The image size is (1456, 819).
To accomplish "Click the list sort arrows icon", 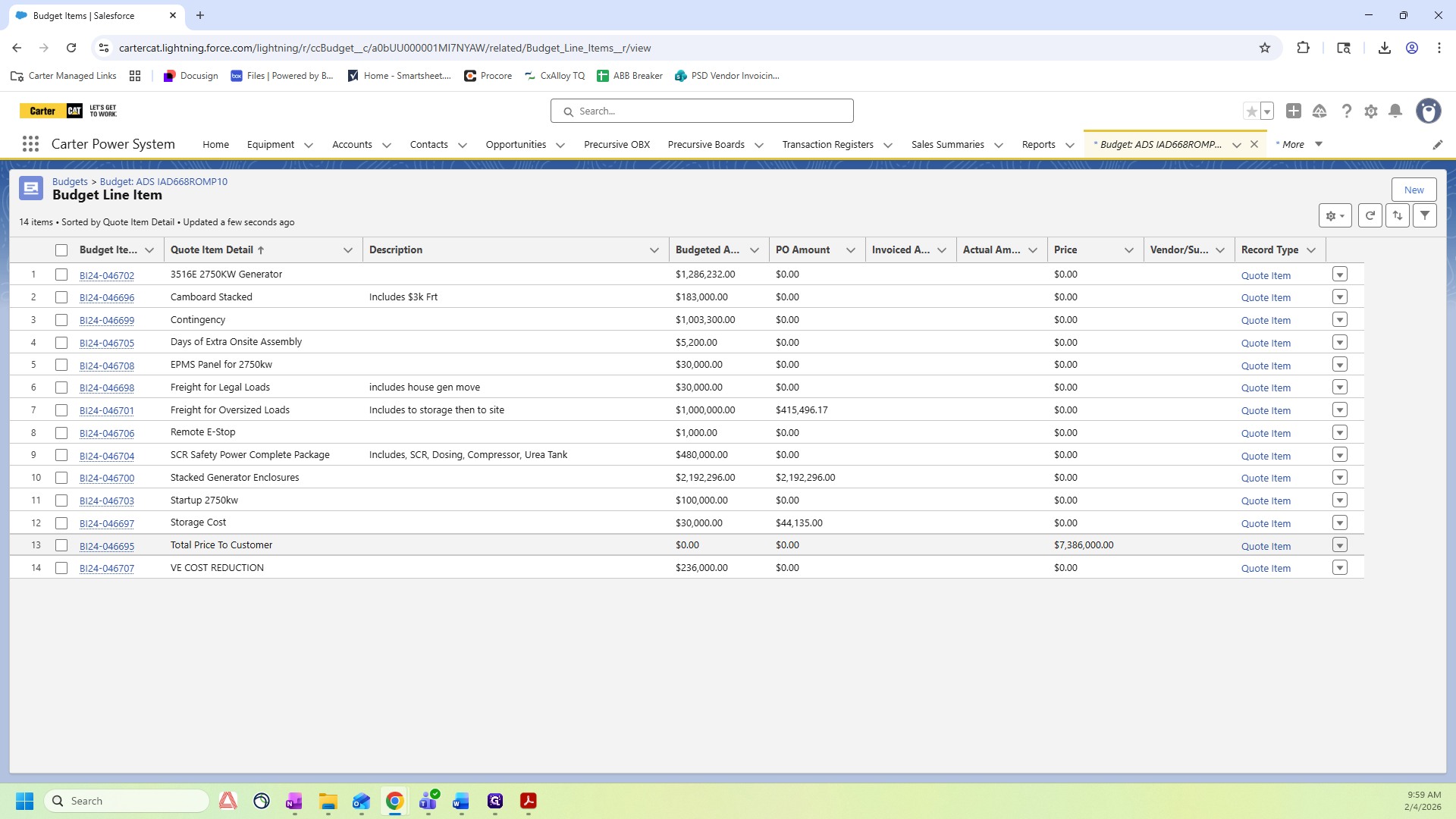I will coord(1398,216).
